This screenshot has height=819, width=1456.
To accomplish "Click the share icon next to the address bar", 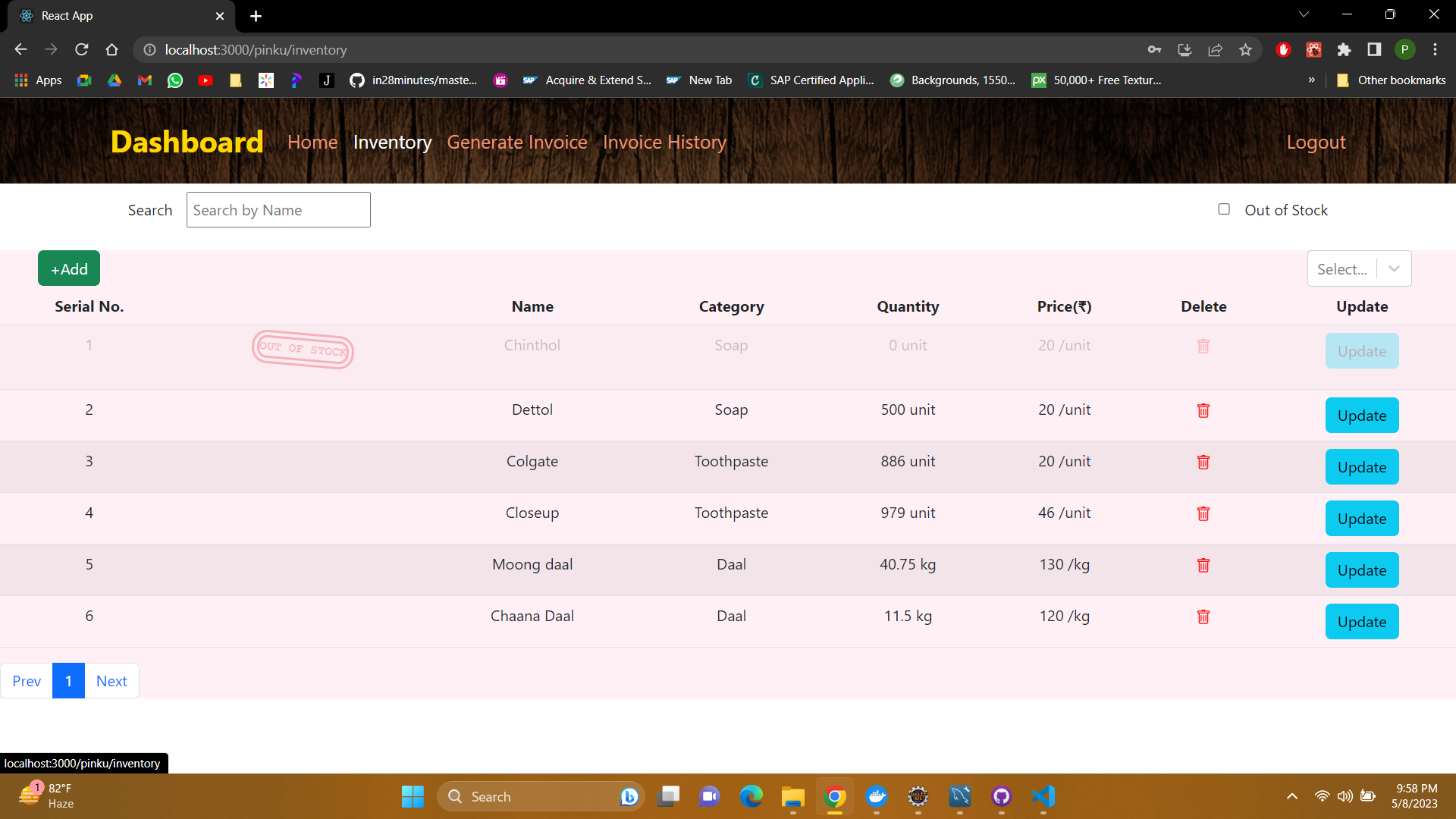I will 1215,49.
